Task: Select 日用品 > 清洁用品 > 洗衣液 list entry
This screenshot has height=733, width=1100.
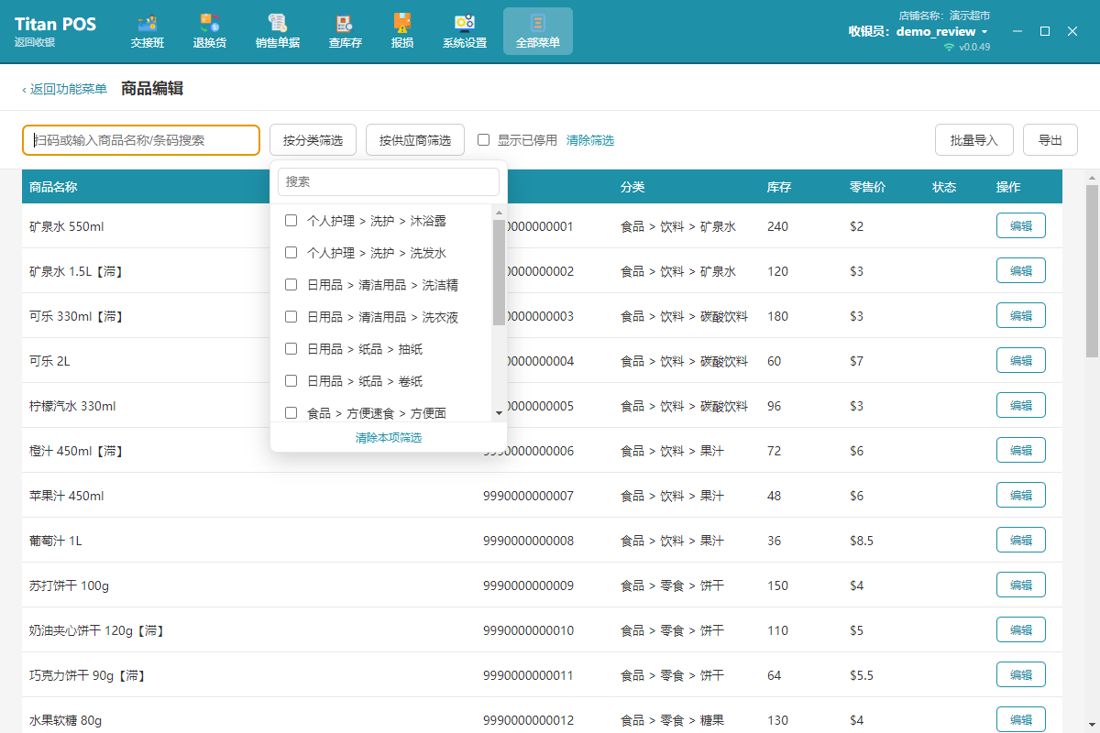Action: (x=382, y=317)
